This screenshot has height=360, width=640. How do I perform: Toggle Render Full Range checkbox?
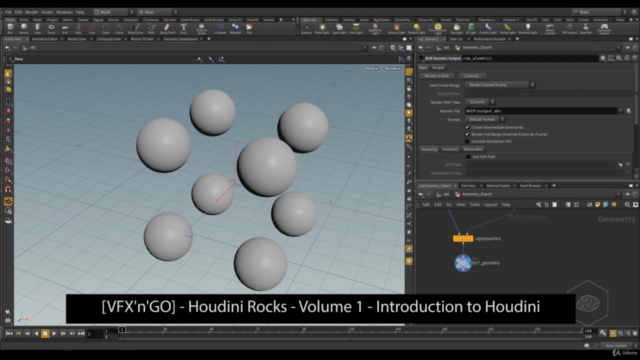467,134
